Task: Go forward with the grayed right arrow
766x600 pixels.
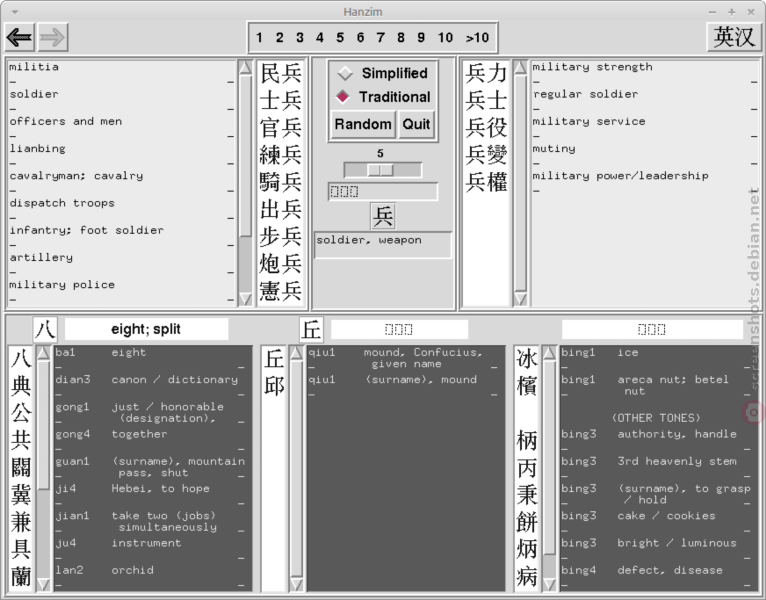Action: pyautogui.click(x=53, y=37)
